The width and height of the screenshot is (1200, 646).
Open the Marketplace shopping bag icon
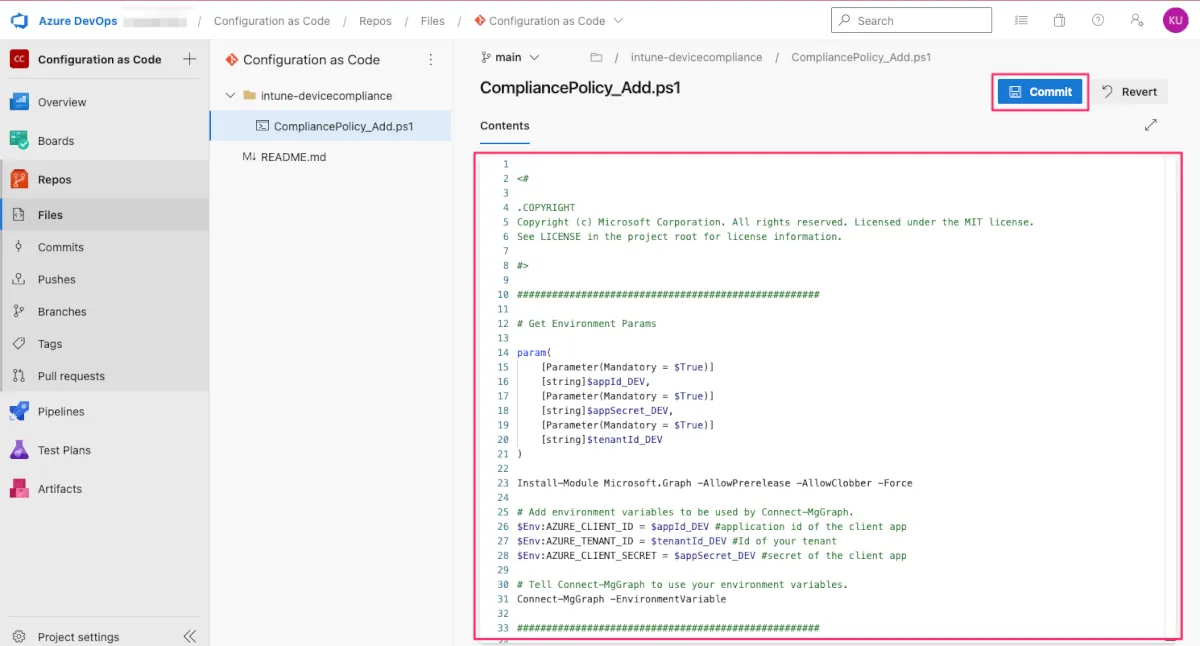pyautogui.click(x=1059, y=20)
